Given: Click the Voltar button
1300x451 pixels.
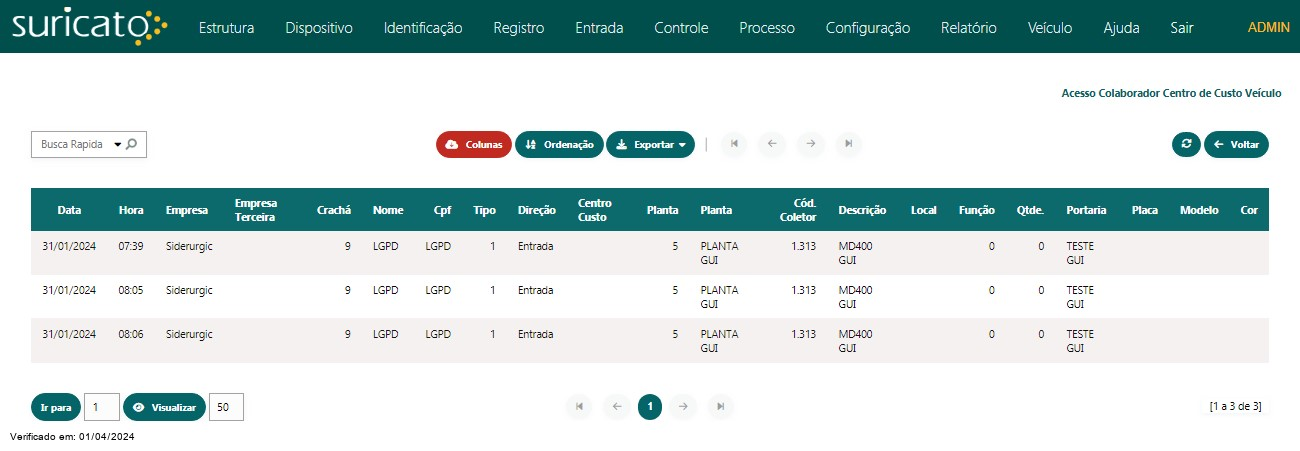Looking at the screenshot, I should click(x=1236, y=144).
